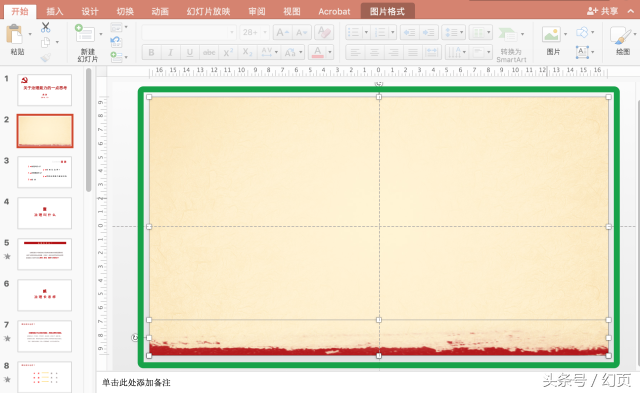
Task: Increase font size with the larger A icon
Action: 282,32
